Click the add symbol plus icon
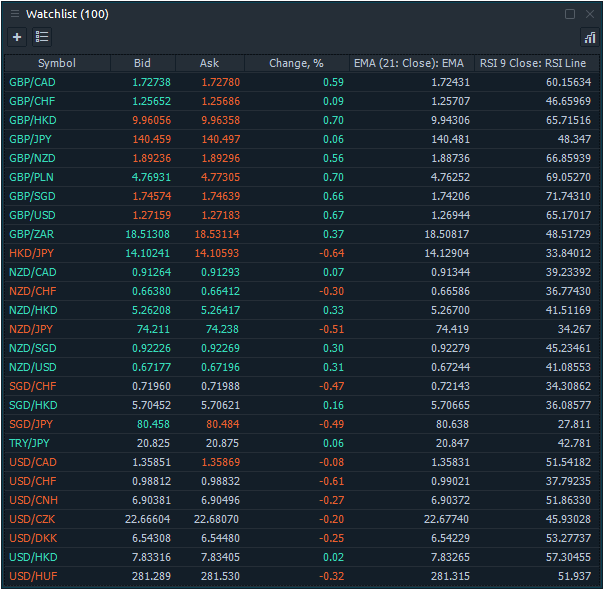 (x=17, y=37)
